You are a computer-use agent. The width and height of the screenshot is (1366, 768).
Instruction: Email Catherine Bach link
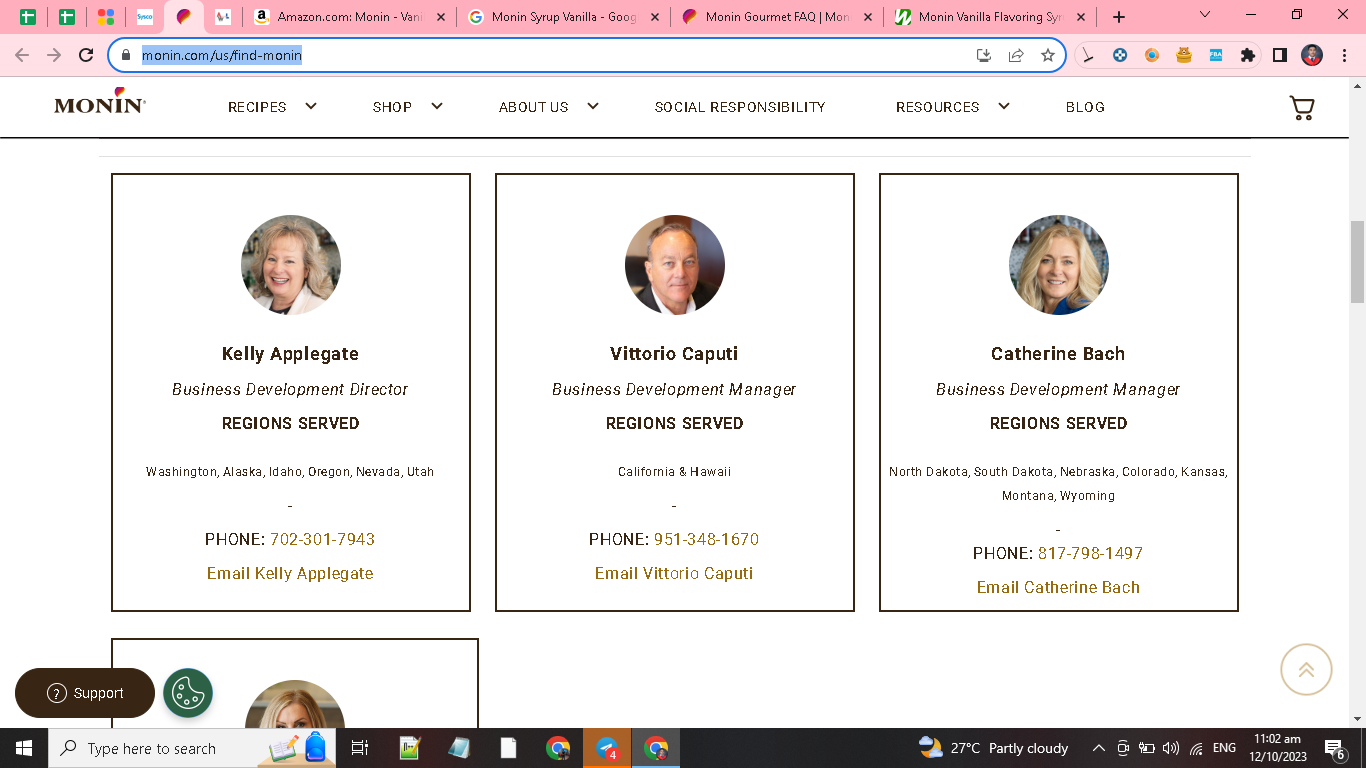[1058, 587]
